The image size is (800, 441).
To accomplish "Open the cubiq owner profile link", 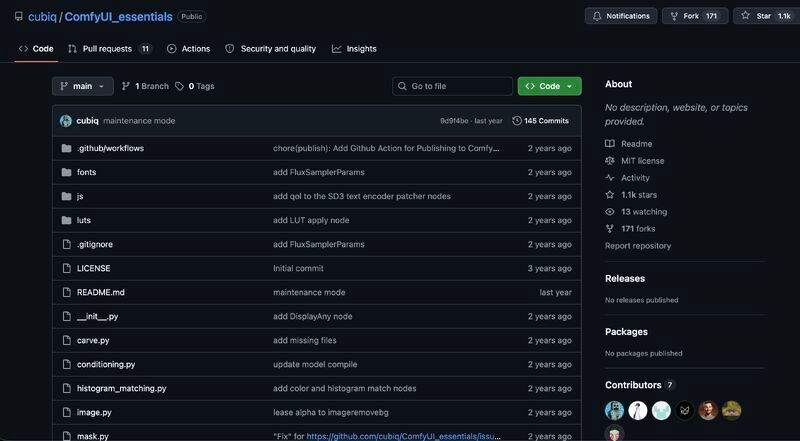I will (x=42, y=17).
